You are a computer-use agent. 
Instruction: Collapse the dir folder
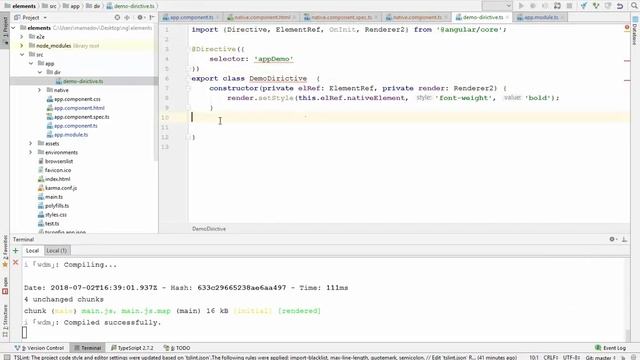click(40, 72)
